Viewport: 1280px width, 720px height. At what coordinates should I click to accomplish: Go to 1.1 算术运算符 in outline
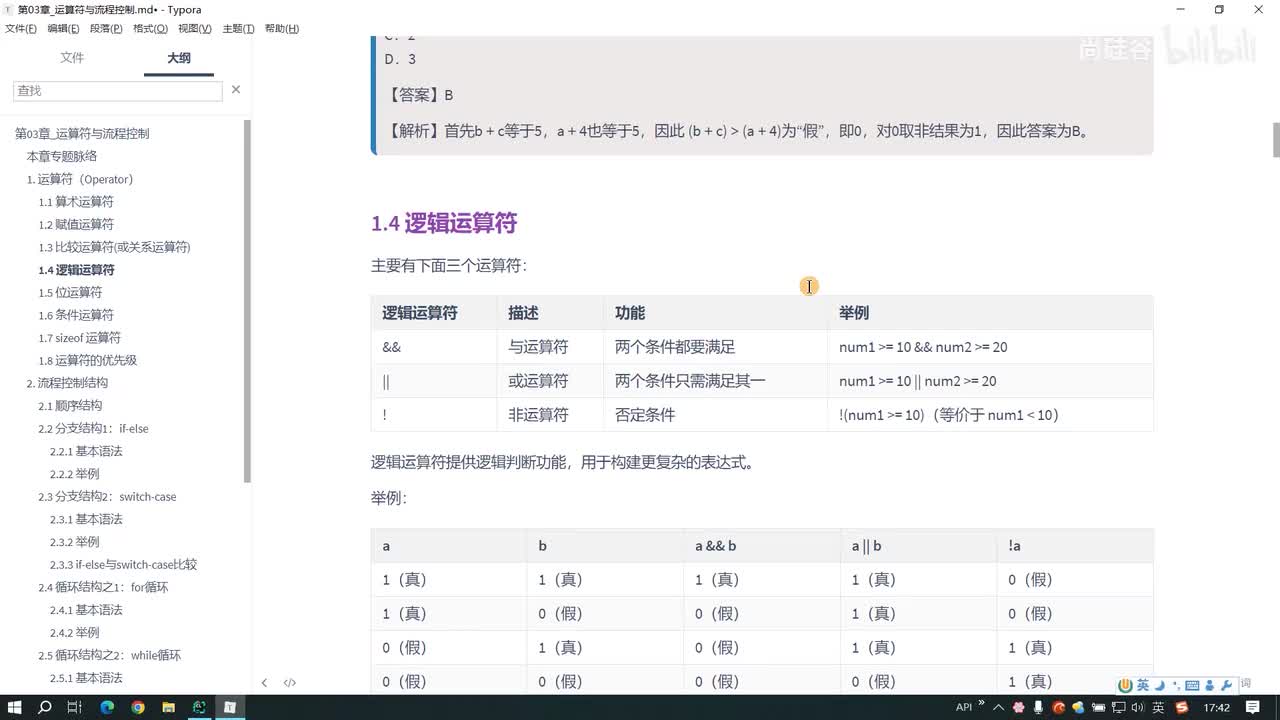pyautogui.click(x=76, y=202)
